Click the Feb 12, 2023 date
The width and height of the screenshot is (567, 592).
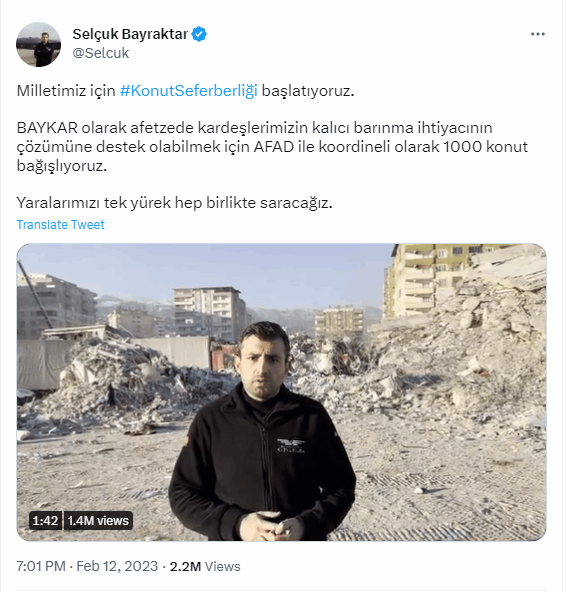[x=117, y=566]
